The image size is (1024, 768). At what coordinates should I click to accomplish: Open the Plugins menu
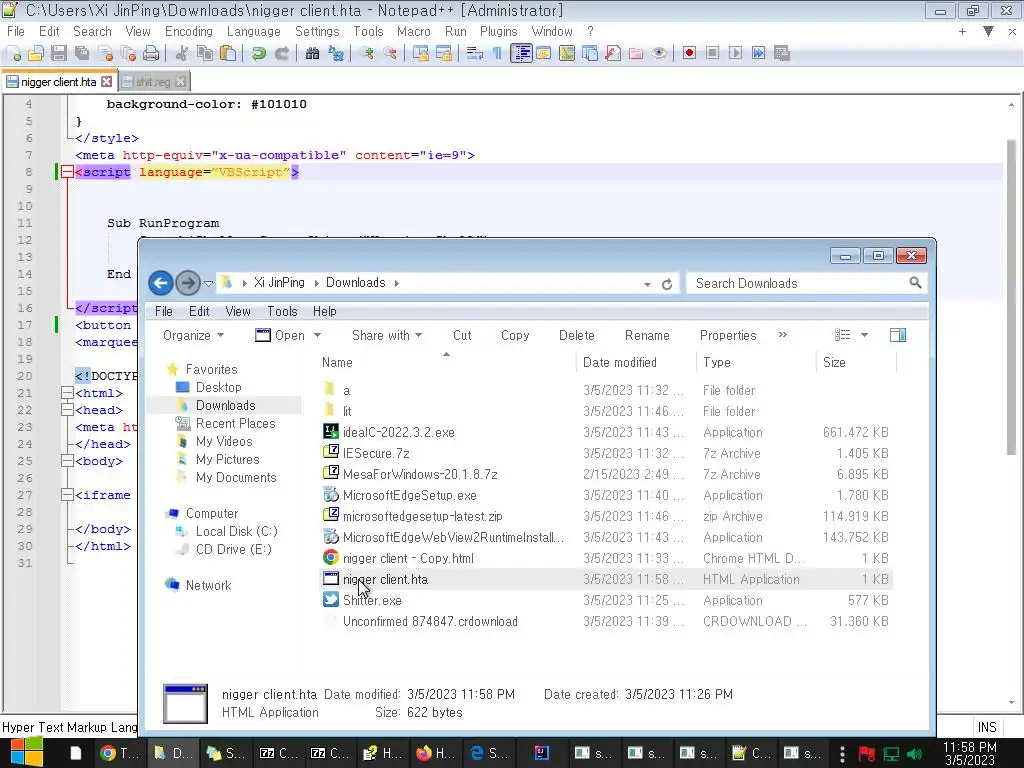coord(498,31)
